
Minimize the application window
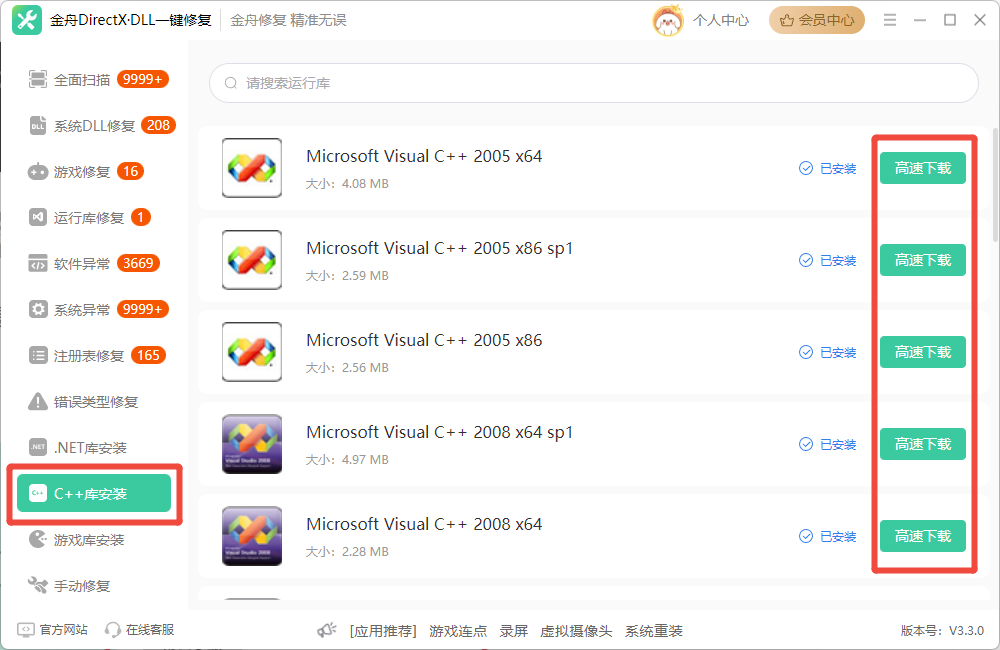tap(920, 20)
